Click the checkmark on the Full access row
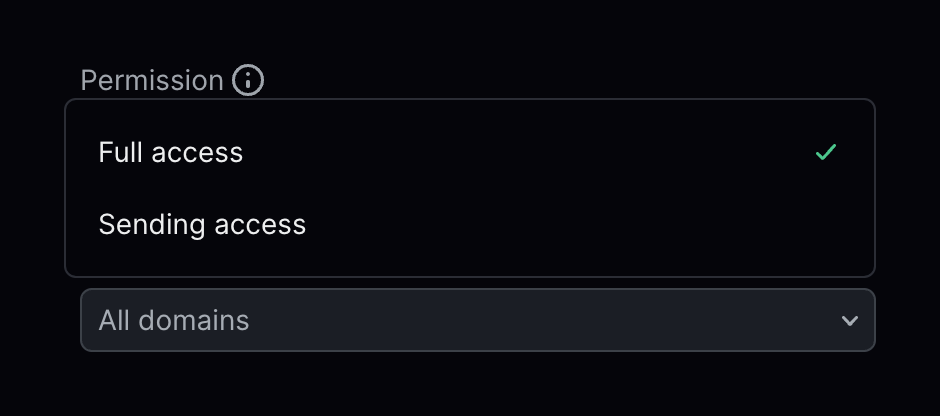The image size is (940, 416). pyautogui.click(x=826, y=153)
